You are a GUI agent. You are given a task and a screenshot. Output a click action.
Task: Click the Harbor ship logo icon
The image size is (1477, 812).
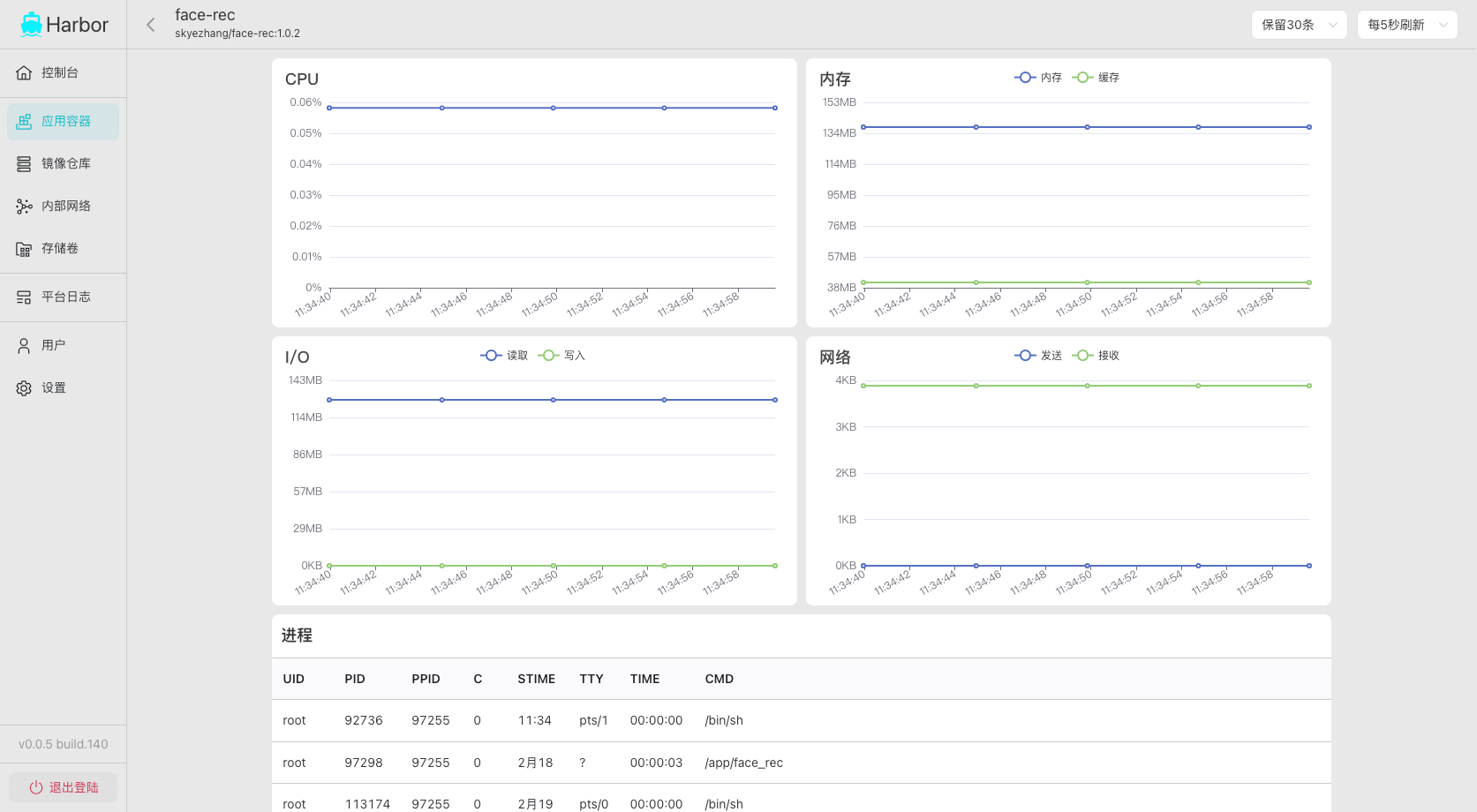tap(32, 25)
